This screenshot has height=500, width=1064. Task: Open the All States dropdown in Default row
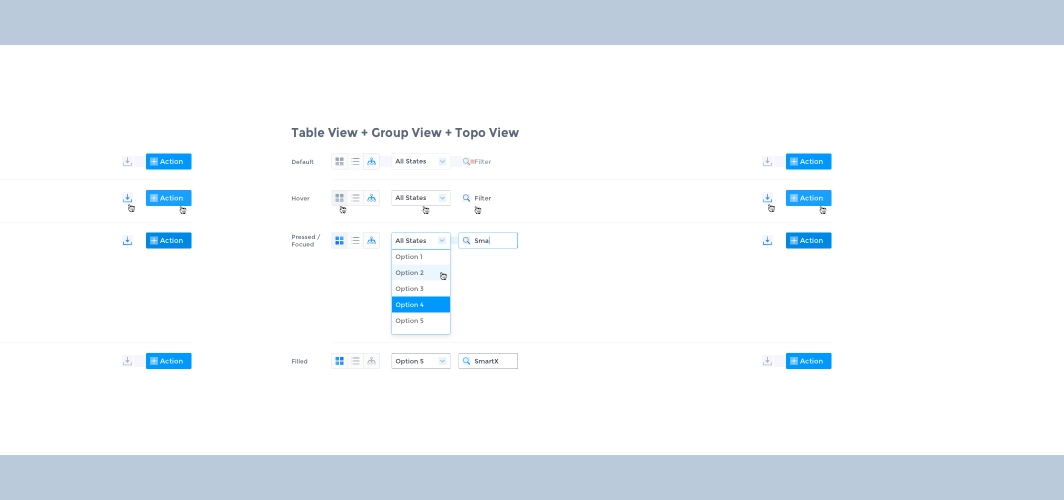[x=420, y=161]
